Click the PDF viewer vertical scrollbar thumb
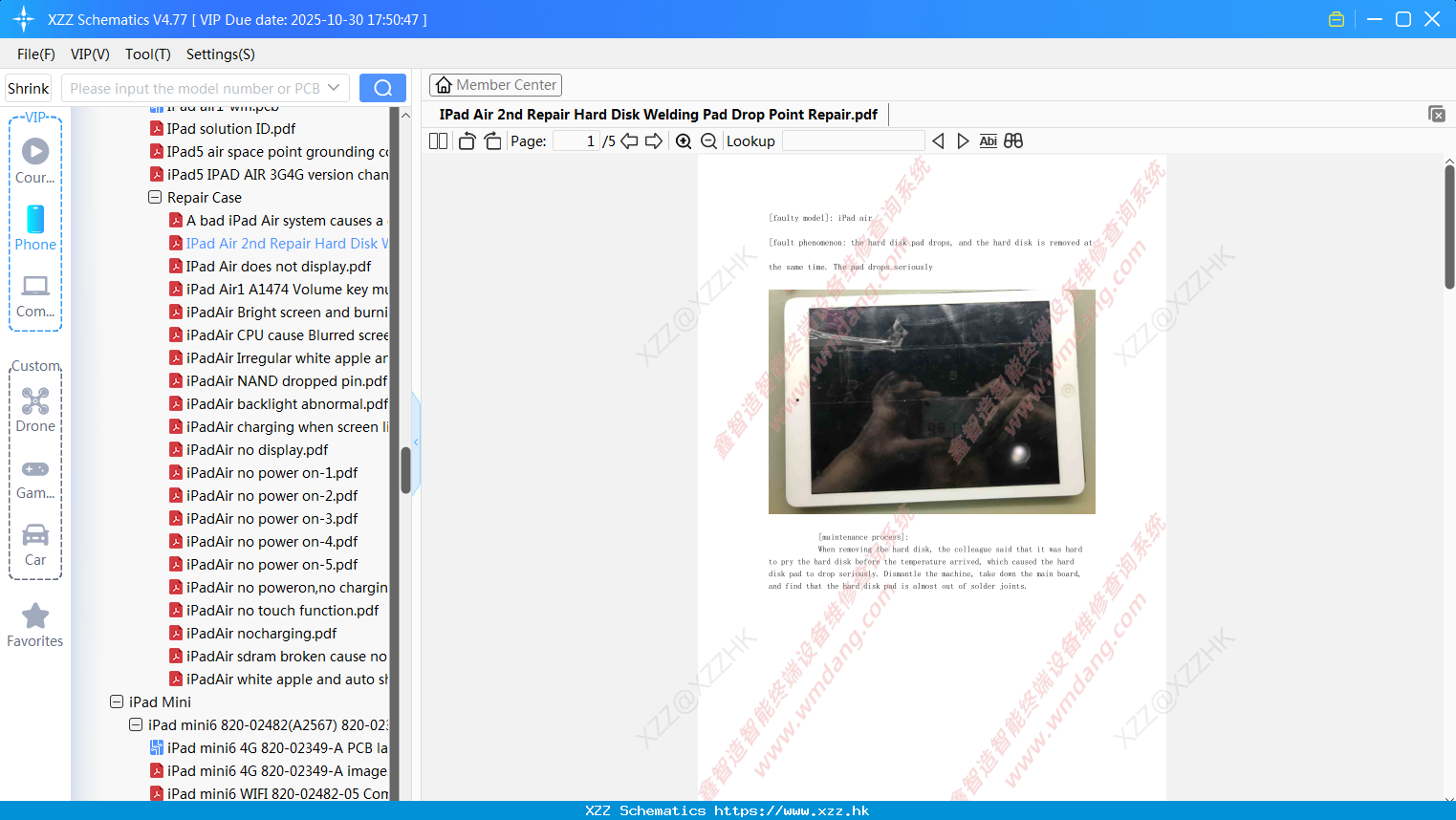 click(x=1449, y=226)
